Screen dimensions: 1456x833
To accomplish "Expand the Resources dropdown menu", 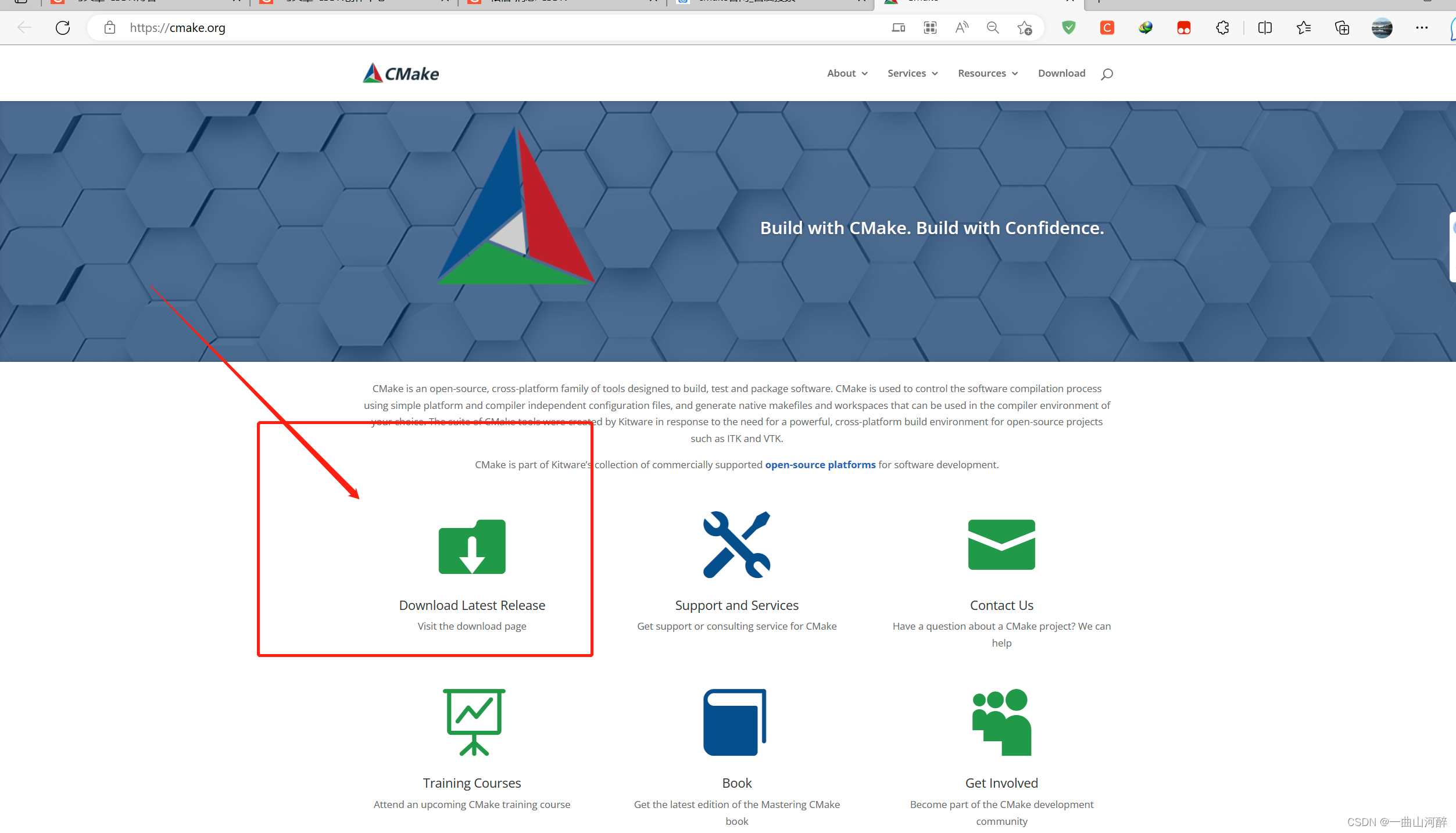I will coord(987,73).
